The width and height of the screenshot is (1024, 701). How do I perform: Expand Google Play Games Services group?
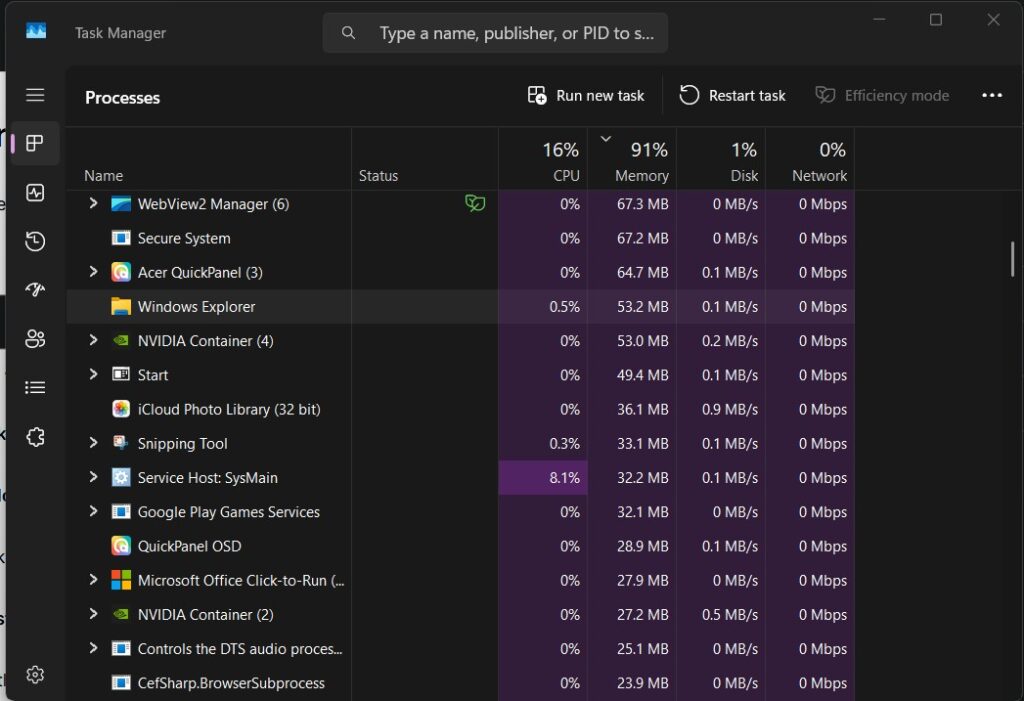tap(93, 512)
